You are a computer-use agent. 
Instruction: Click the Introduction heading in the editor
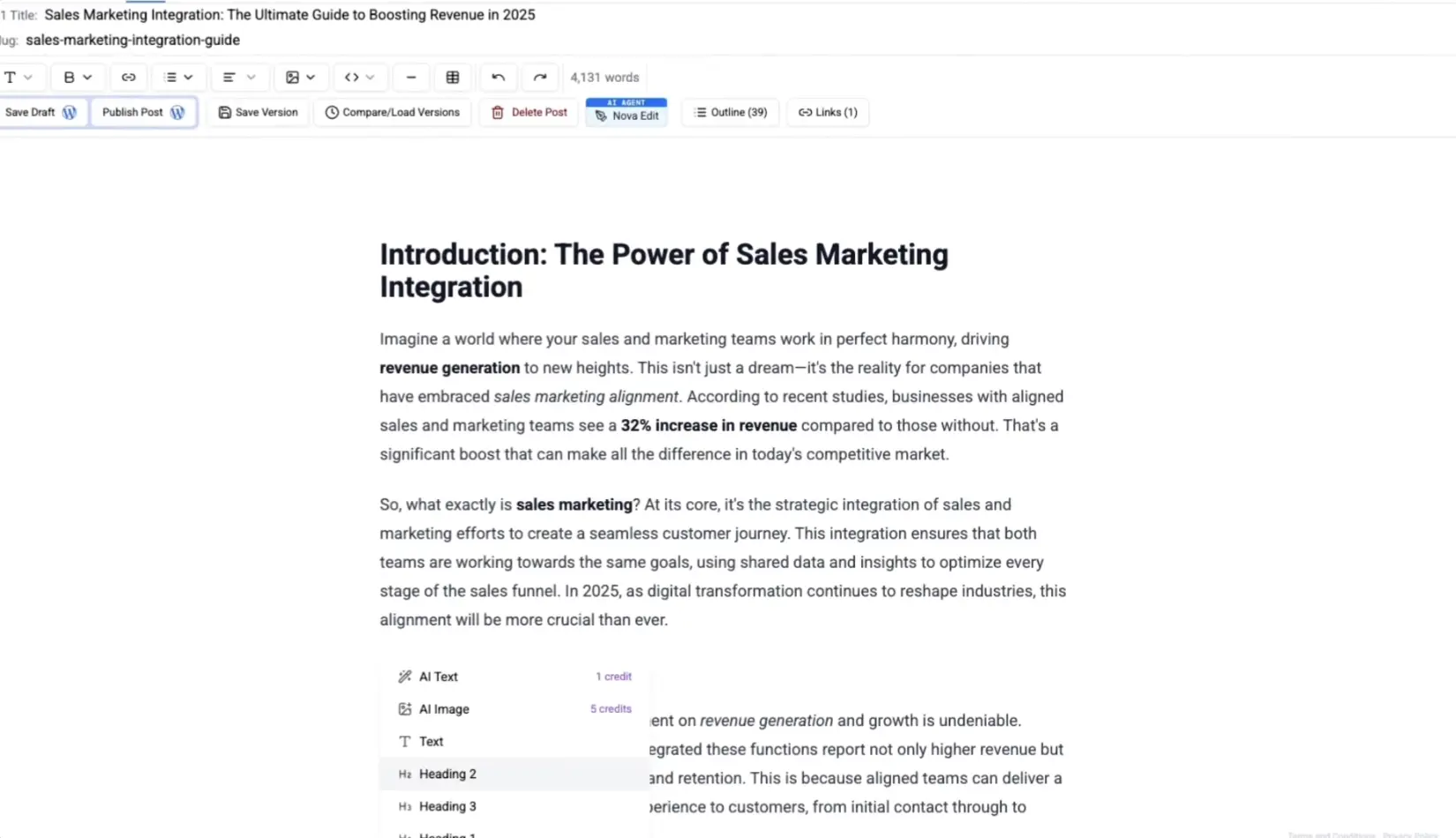(x=664, y=270)
